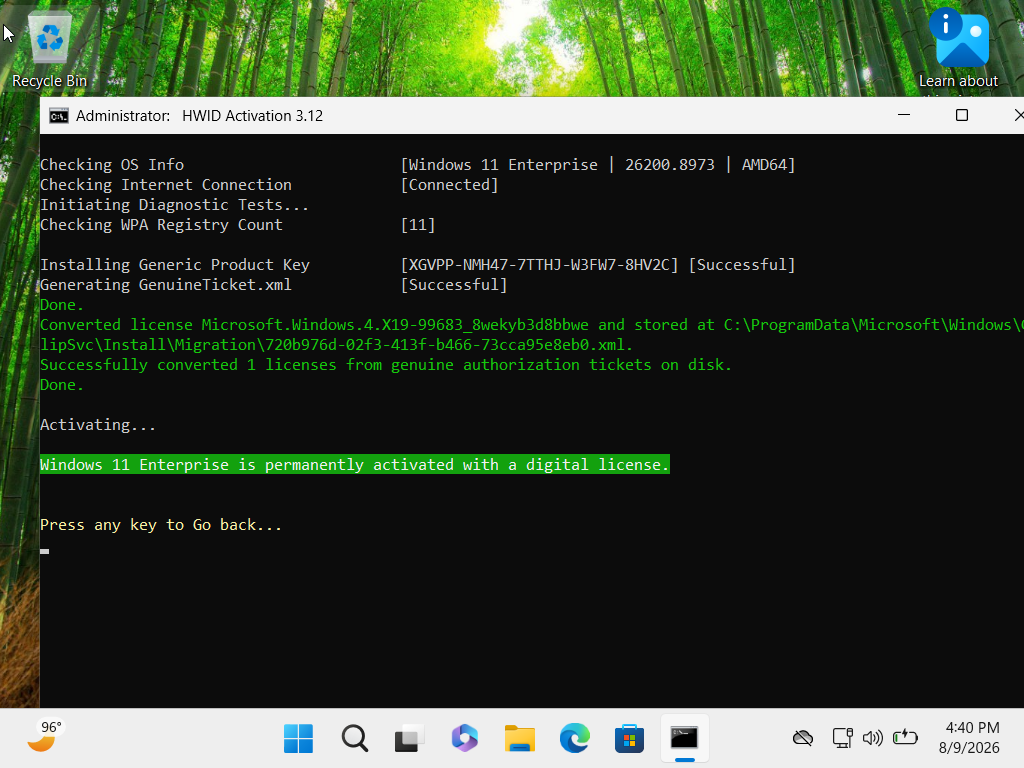Click the volume speaker tray icon

pos(872,738)
